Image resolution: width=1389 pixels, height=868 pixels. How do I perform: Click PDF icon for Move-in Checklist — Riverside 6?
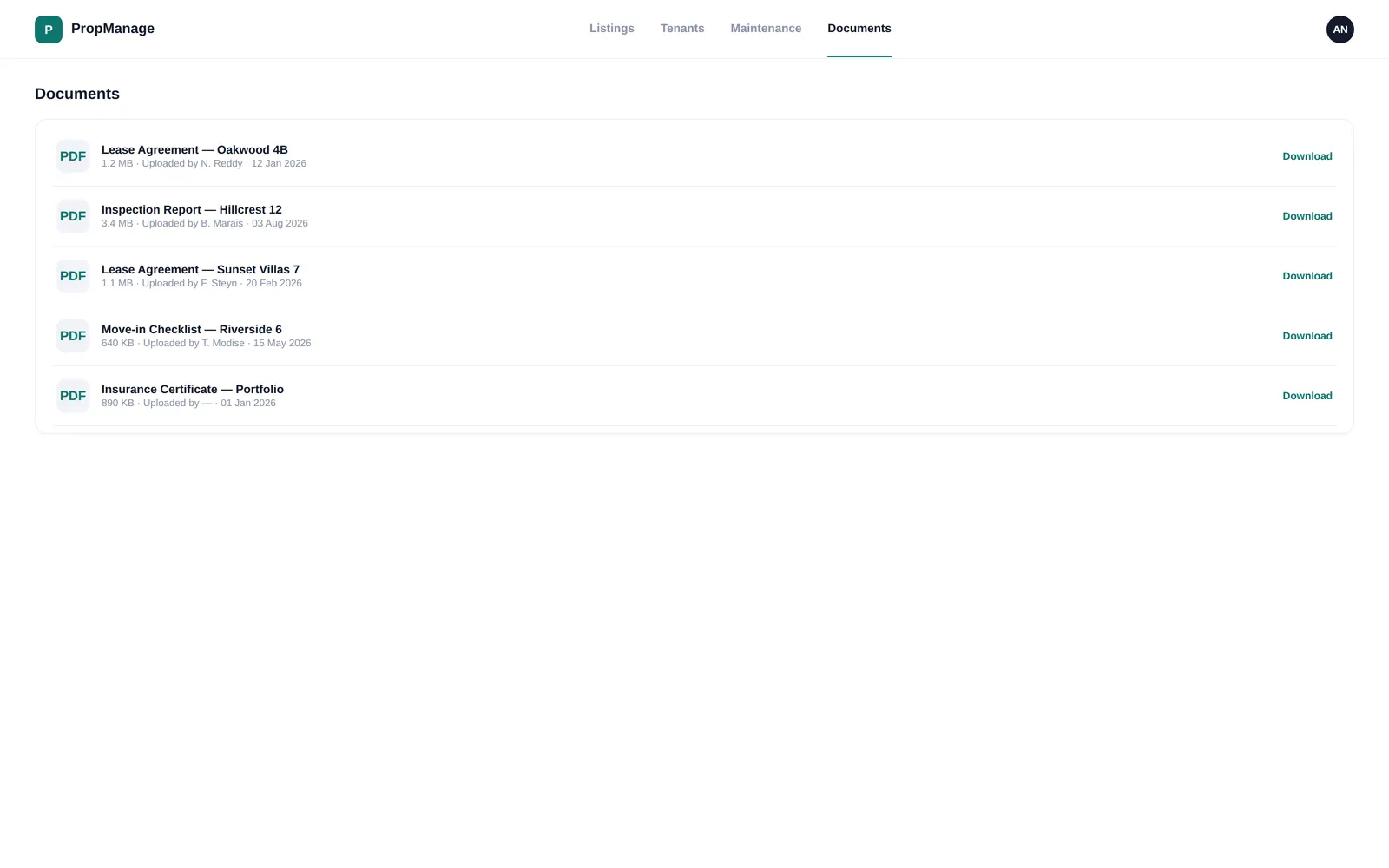(x=73, y=336)
